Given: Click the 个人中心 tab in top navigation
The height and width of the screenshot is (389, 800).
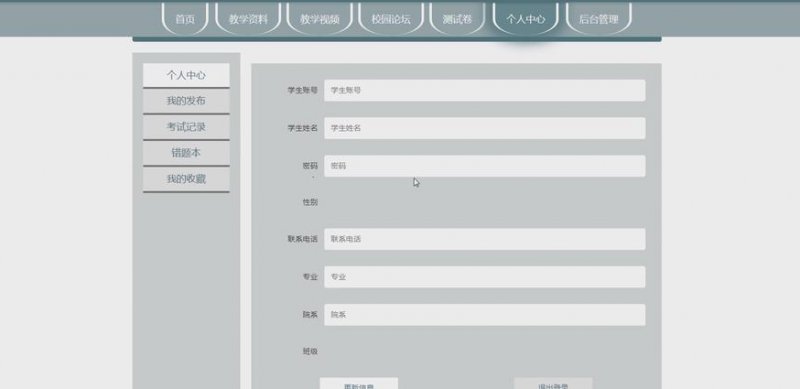Looking at the screenshot, I should 526,19.
